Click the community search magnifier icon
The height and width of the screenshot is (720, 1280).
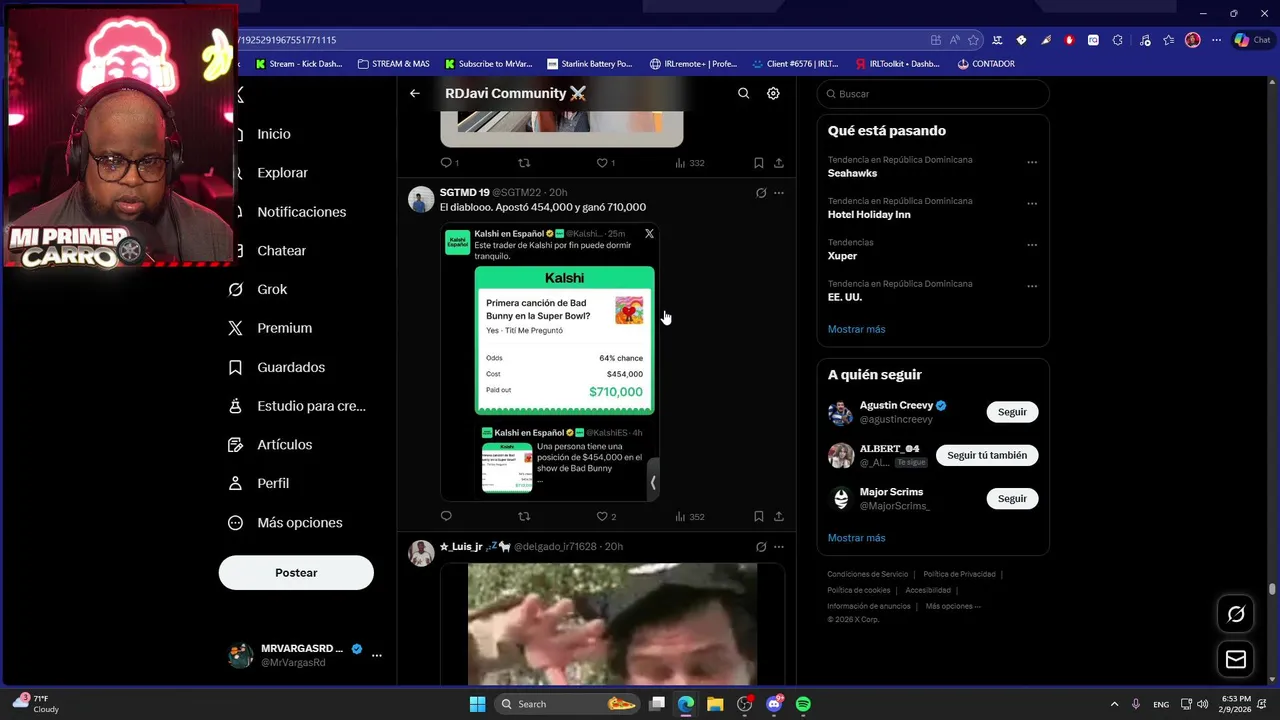click(x=743, y=93)
